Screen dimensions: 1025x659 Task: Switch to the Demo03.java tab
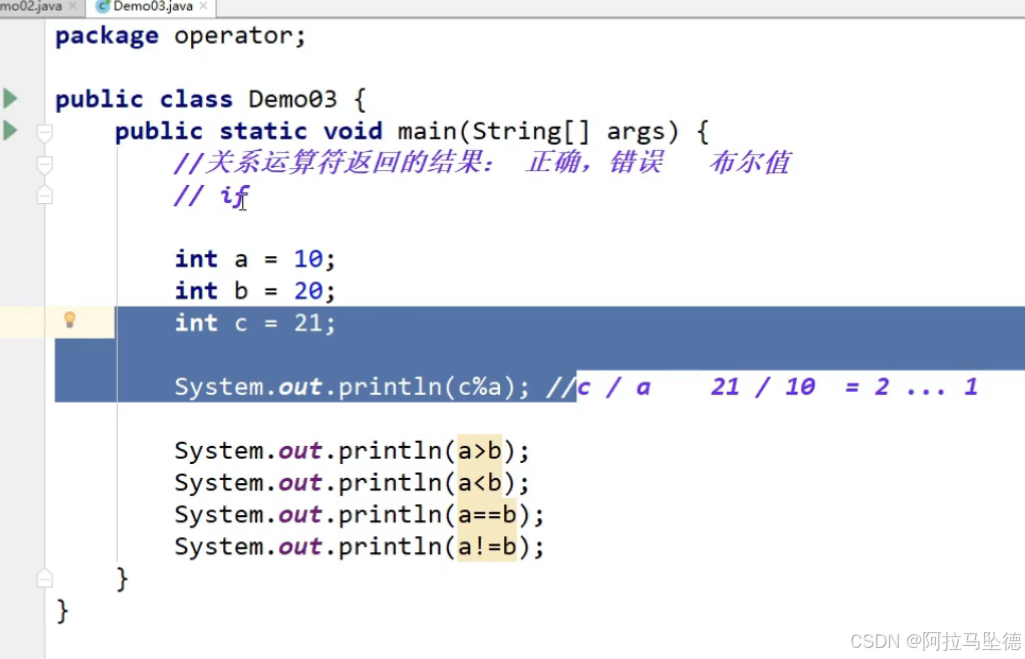(x=152, y=7)
